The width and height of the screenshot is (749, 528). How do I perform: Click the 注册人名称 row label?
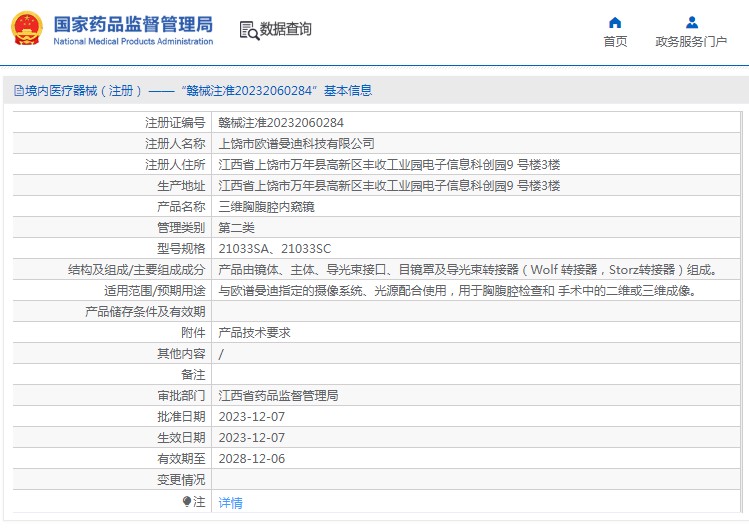pyautogui.click(x=175, y=144)
